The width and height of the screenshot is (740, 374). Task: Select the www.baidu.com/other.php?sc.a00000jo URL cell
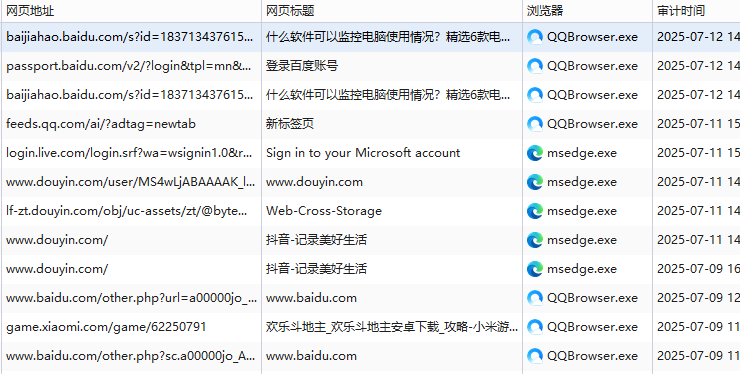coord(131,356)
